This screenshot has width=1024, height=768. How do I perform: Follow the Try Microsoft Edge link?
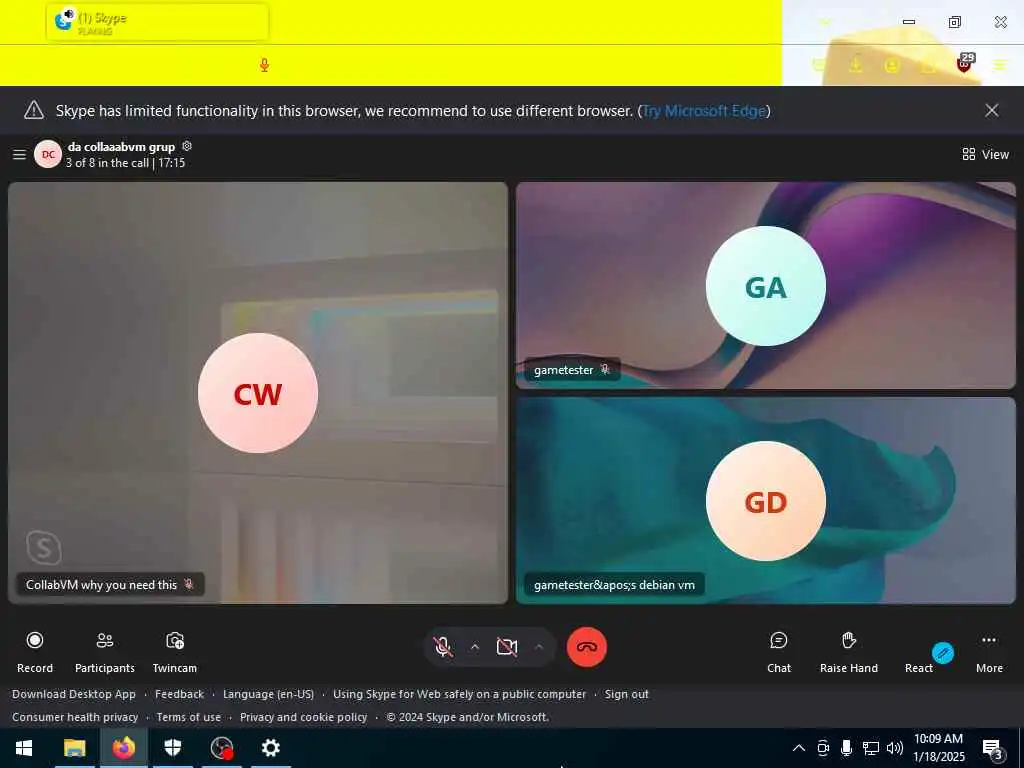coord(703,110)
